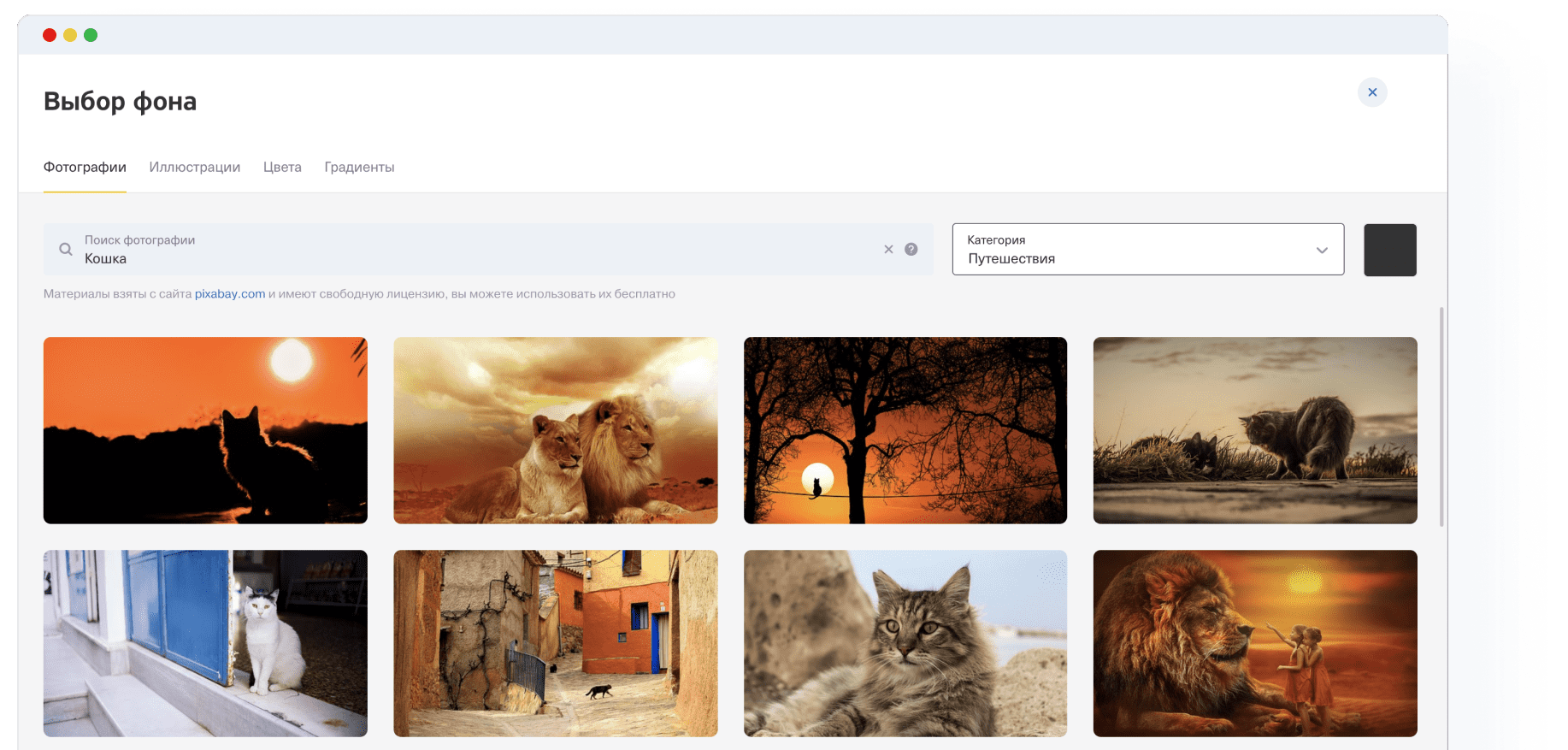Viewport: 1568px width, 750px height.
Task: Focus the Поиск фотографии search field
Action: tap(488, 250)
